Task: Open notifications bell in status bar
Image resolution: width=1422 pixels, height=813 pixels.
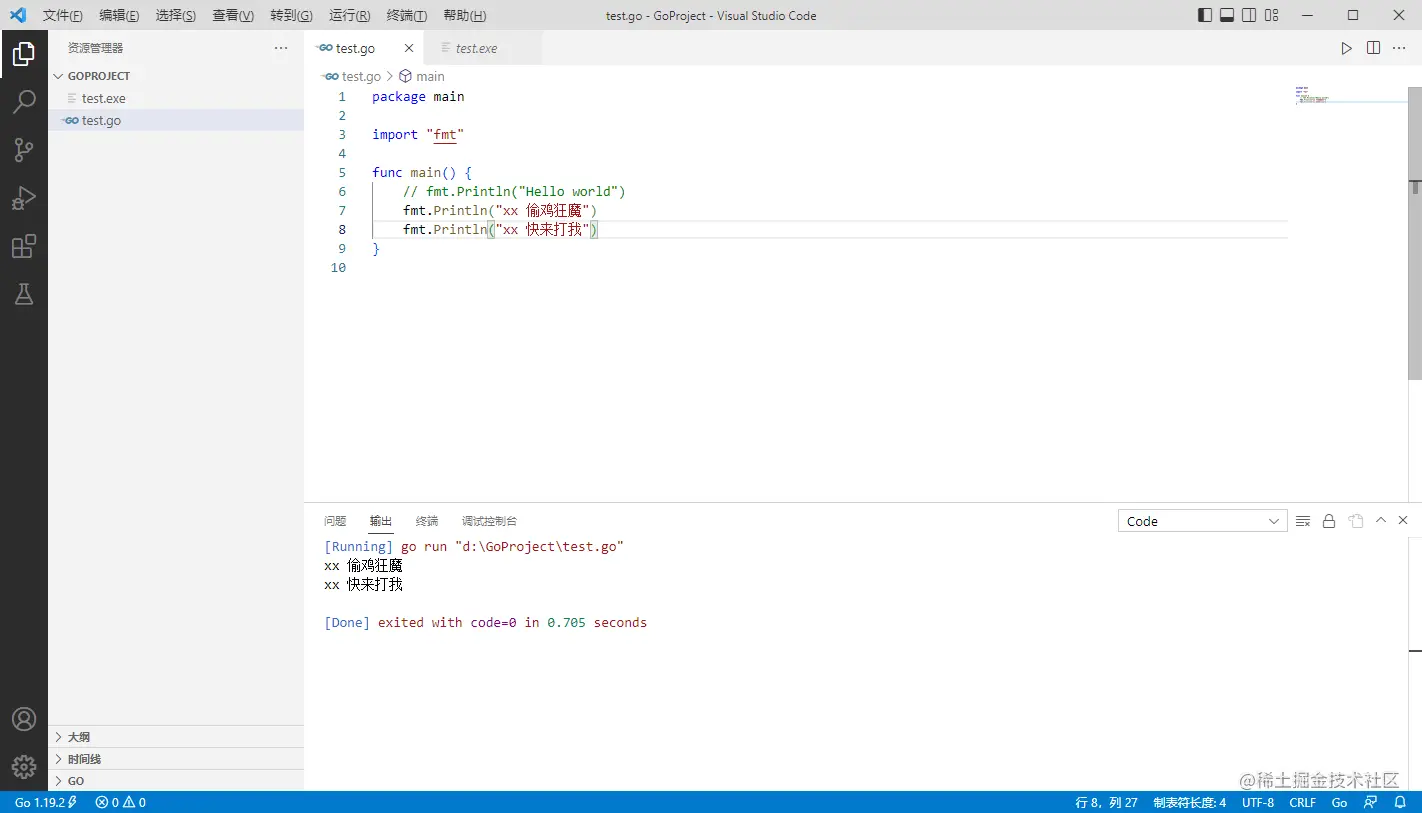Action: [x=1400, y=802]
